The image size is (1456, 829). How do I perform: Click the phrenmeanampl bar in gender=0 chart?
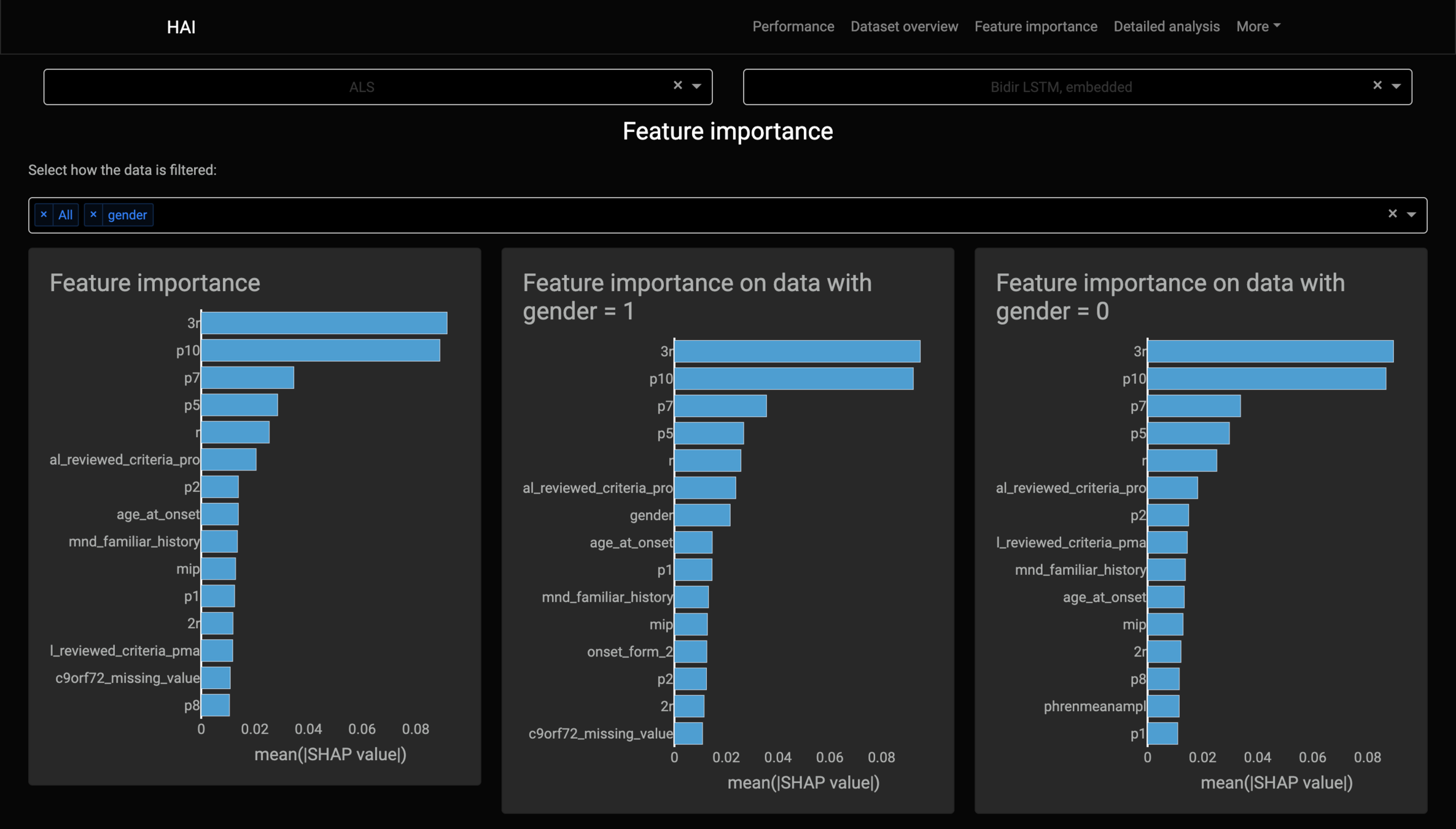[1163, 706]
